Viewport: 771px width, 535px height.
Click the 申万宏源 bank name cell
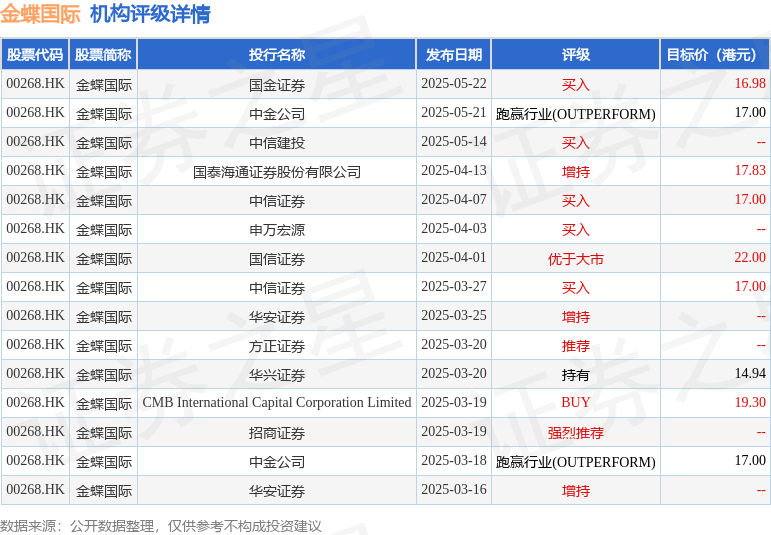tap(277, 230)
